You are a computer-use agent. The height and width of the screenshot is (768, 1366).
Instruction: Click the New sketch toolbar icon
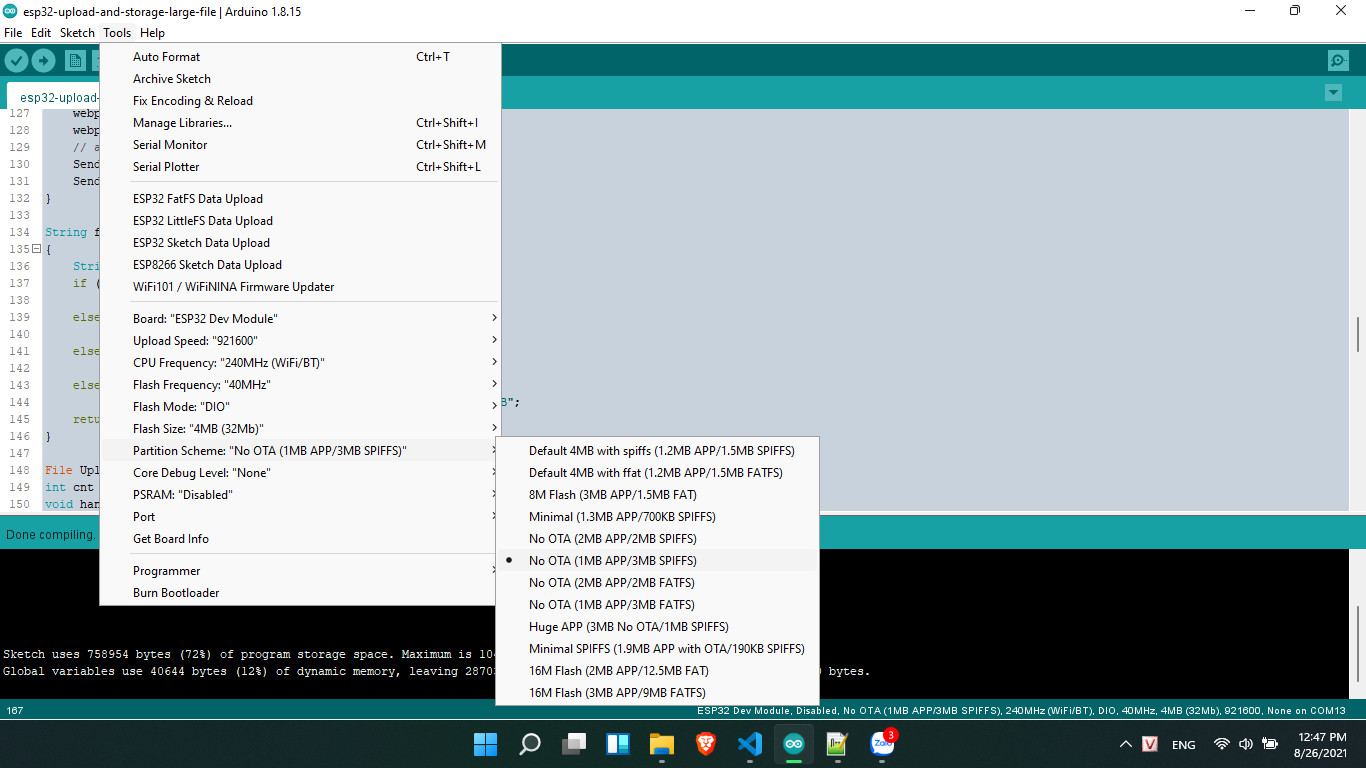(75, 60)
